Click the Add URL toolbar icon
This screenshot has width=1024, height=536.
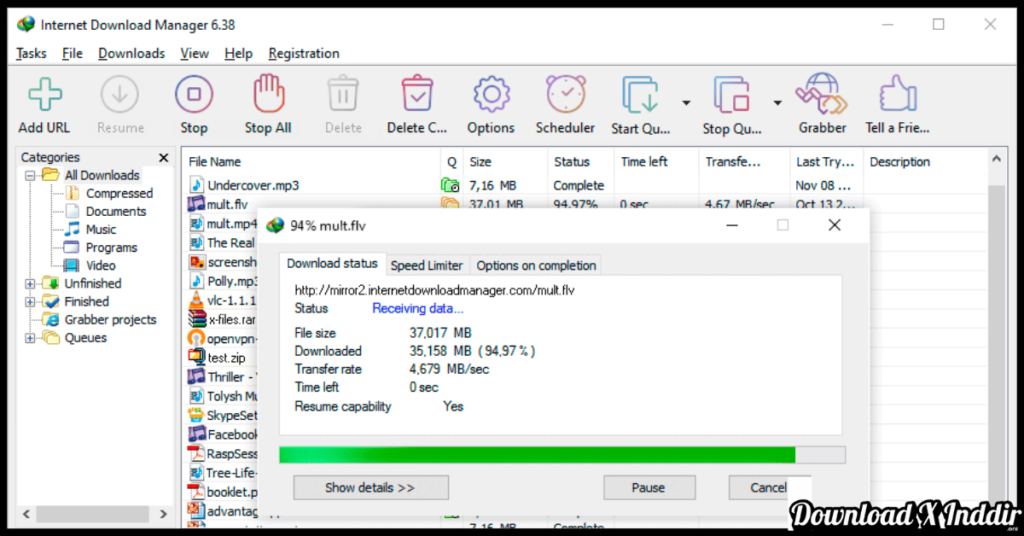pyautogui.click(x=44, y=96)
